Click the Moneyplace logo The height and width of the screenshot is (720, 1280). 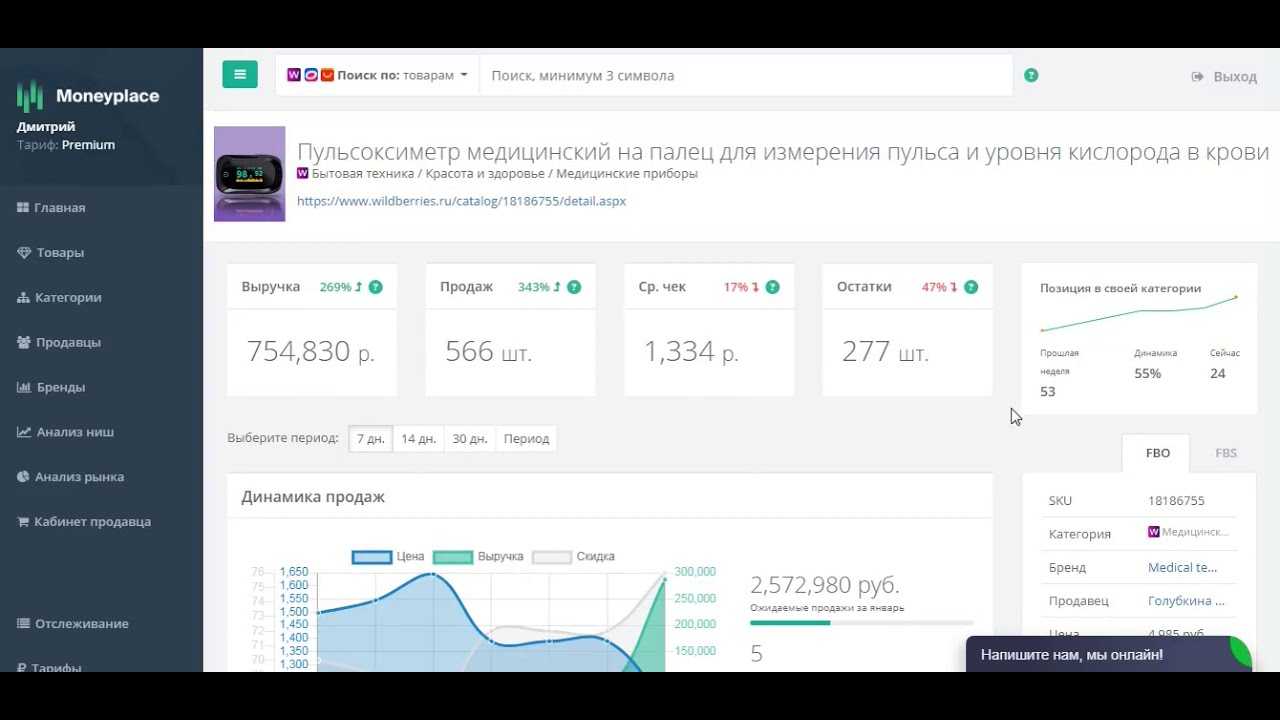(x=88, y=96)
